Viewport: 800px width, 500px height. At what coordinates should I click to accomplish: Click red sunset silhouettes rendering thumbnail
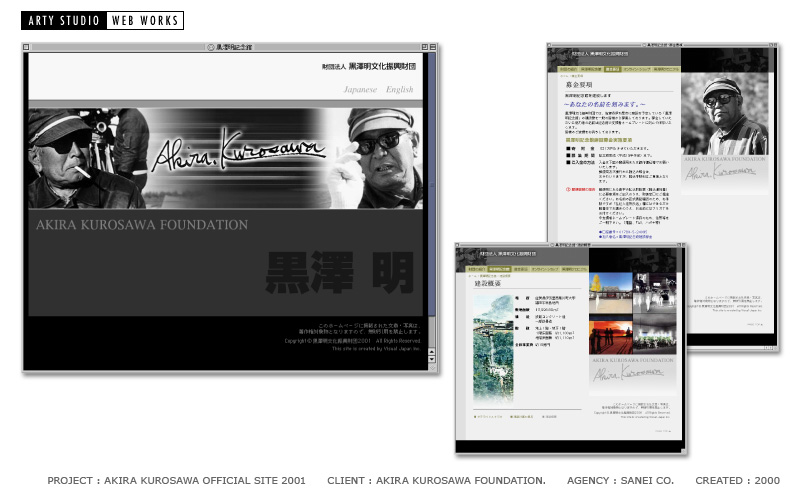click(x=611, y=334)
